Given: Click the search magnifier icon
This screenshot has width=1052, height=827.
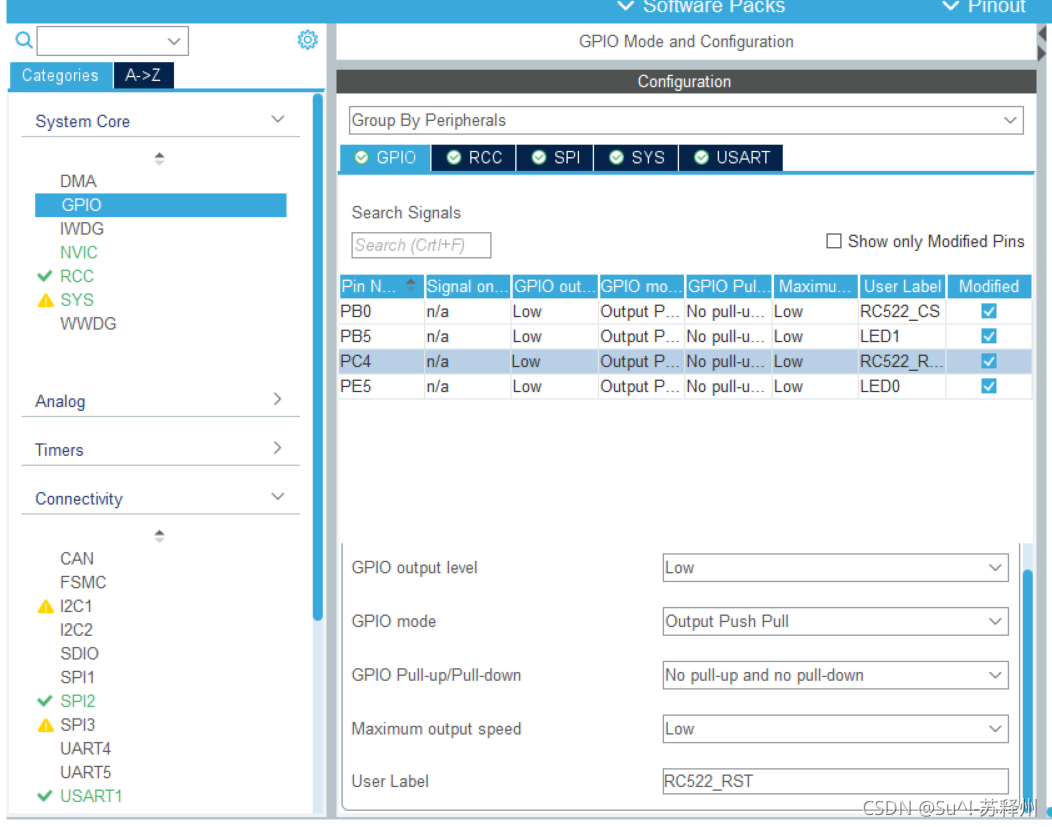Looking at the screenshot, I should coord(23,40).
